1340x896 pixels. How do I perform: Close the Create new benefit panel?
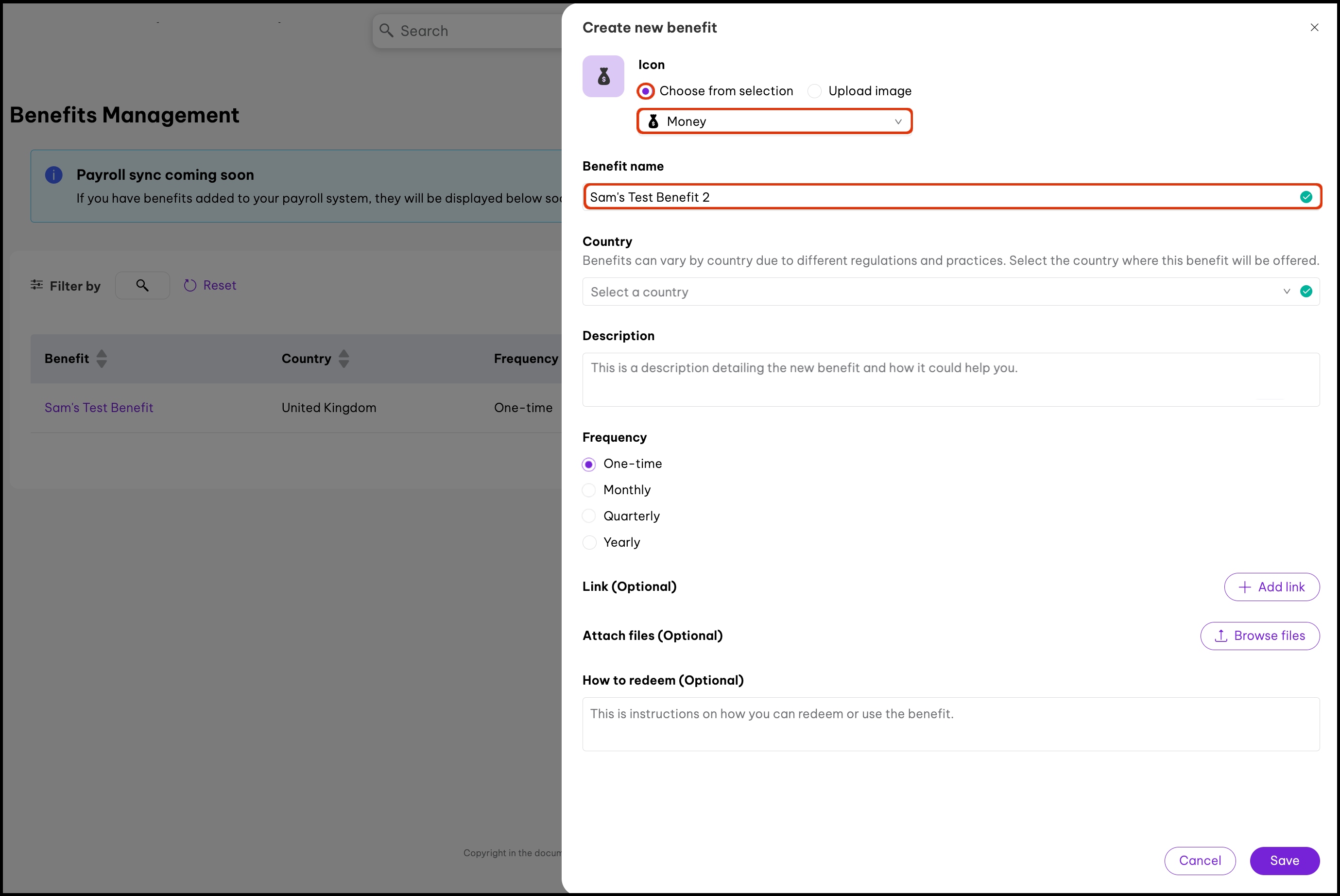pyautogui.click(x=1314, y=27)
